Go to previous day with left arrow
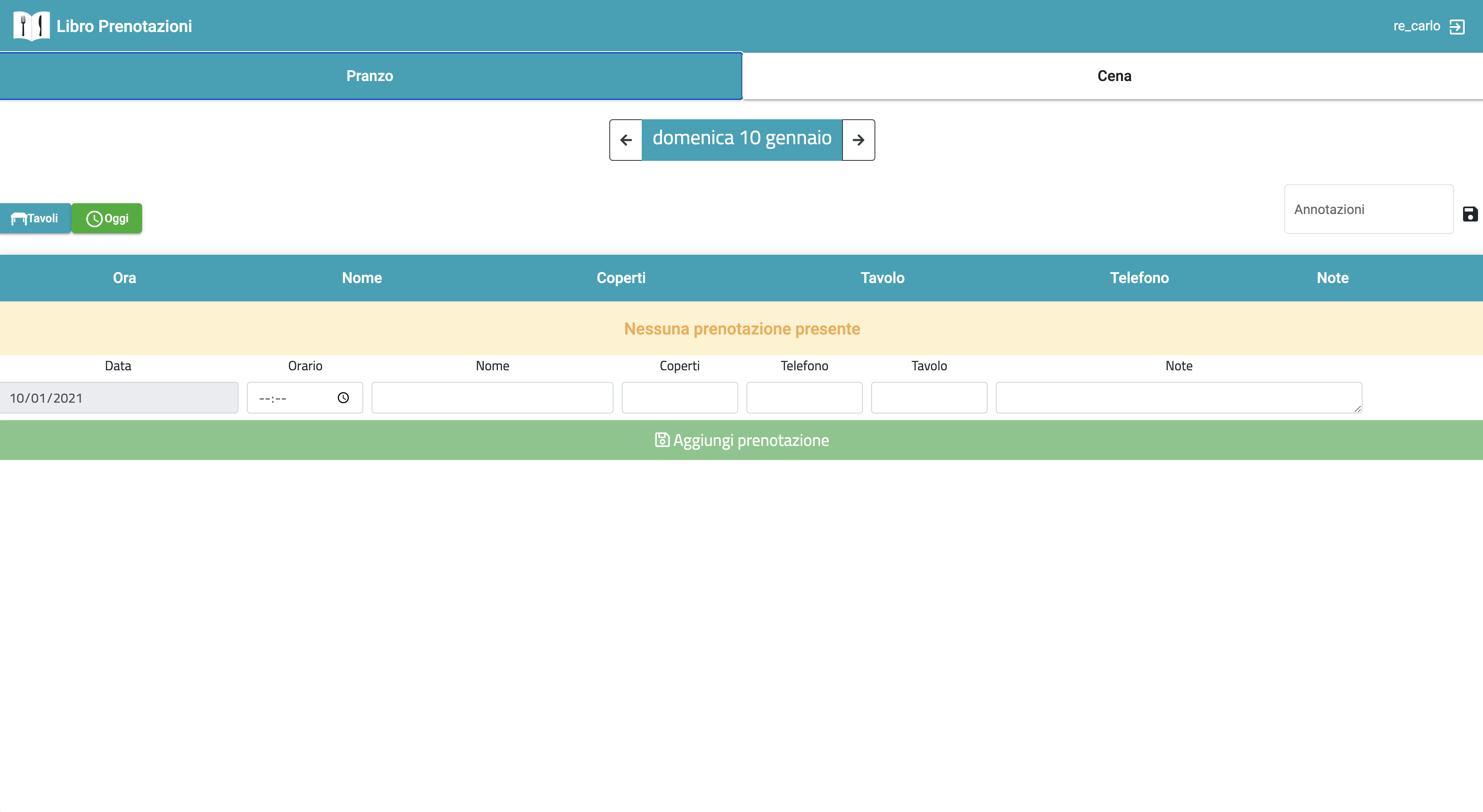Image resolution: width=1483 pixels, height=812 pixels. click(x=626, y=140)
